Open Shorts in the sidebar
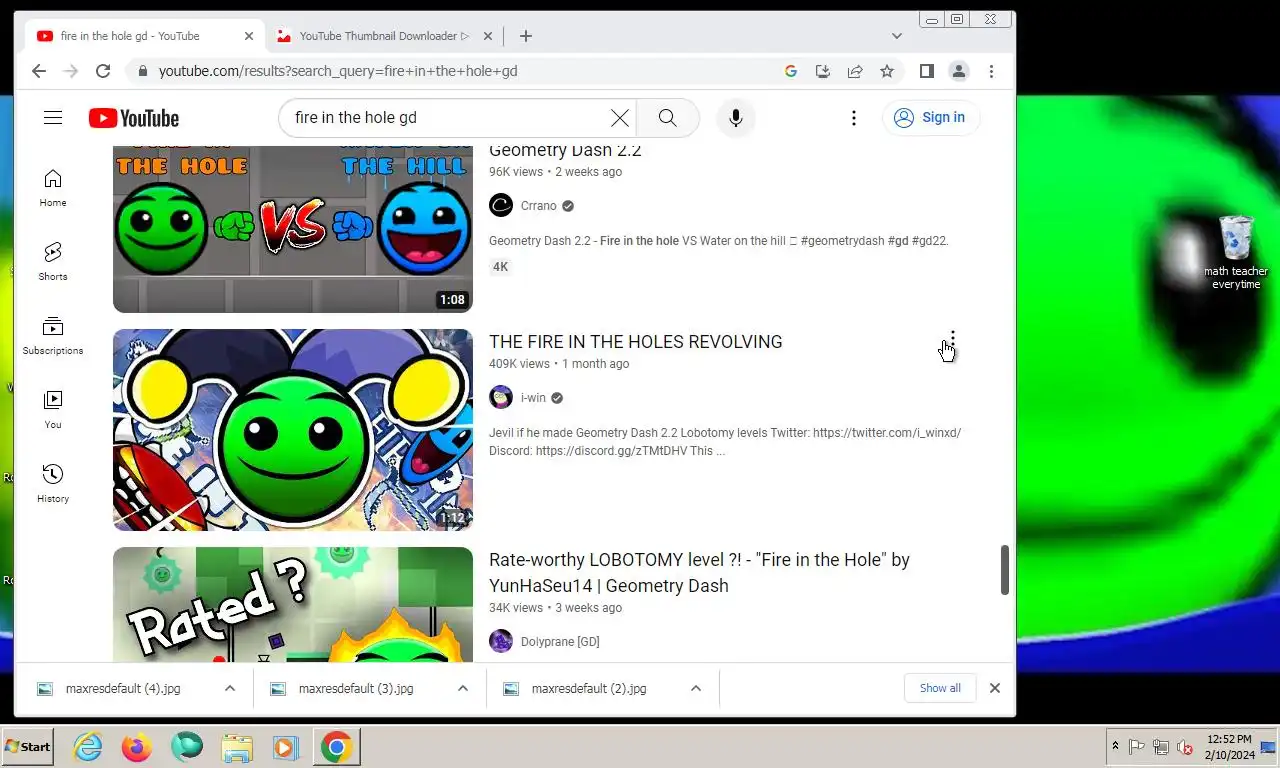Image resolution: width=1280 pixels, height=768 pixels. pos(53,261)
